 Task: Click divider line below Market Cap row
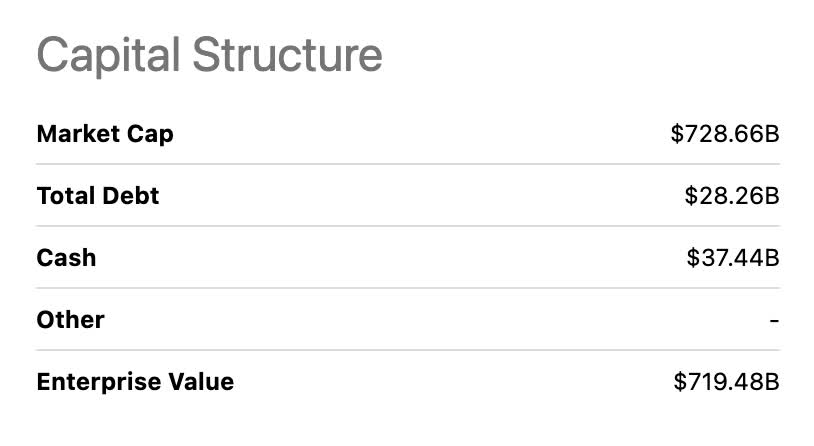[407, 164]
